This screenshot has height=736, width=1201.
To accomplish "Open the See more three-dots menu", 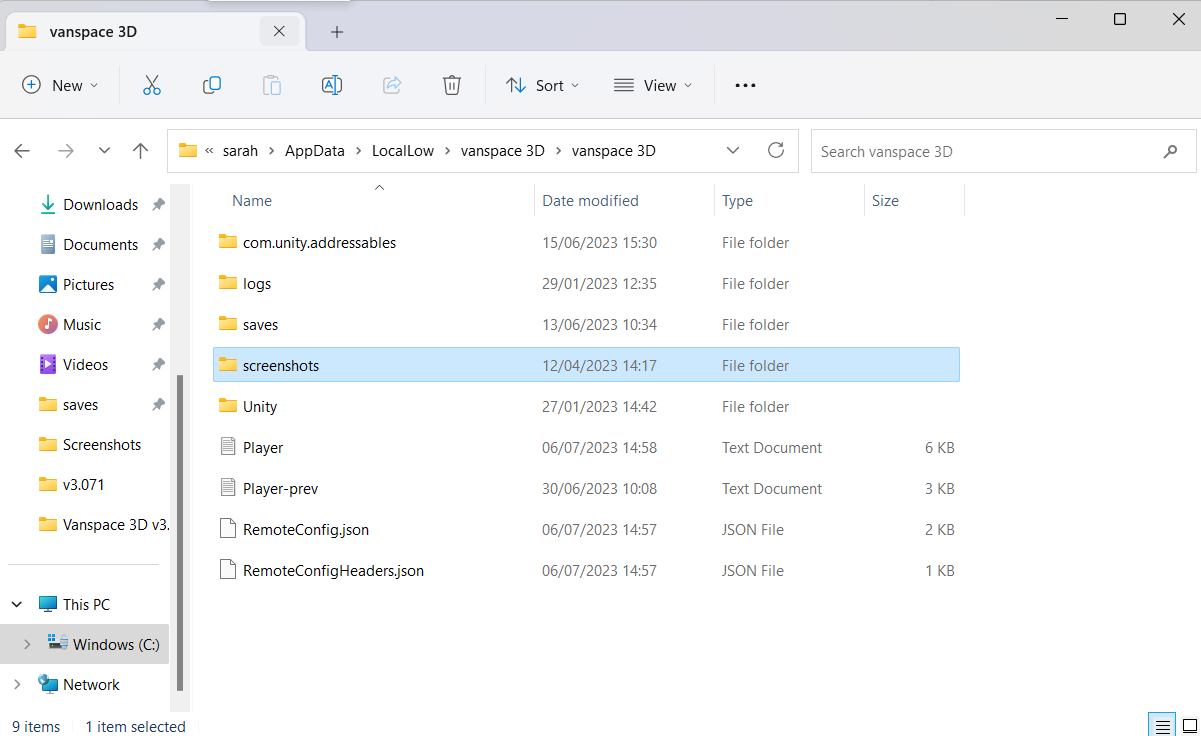I will pos(745,85).
